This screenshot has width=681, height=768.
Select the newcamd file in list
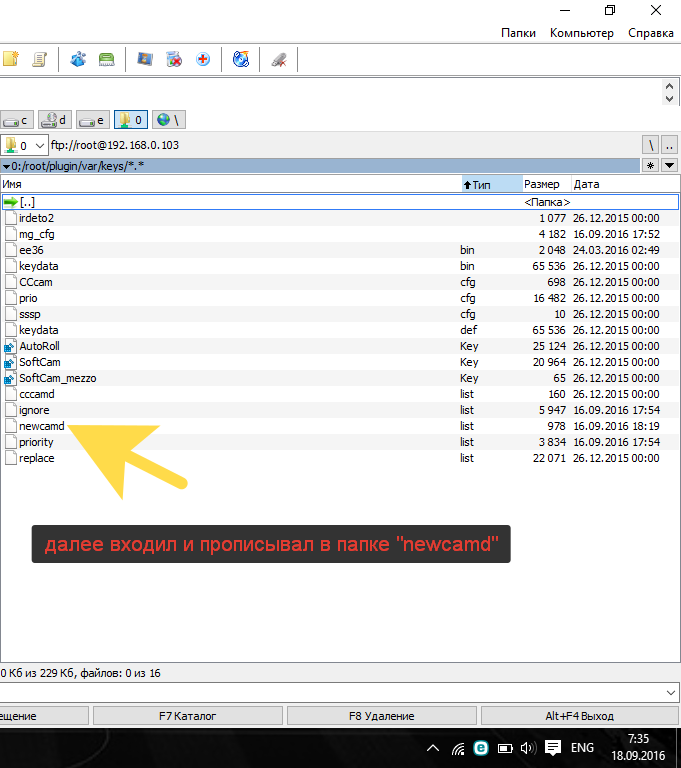pyautogui.click(x=41, y=426)
